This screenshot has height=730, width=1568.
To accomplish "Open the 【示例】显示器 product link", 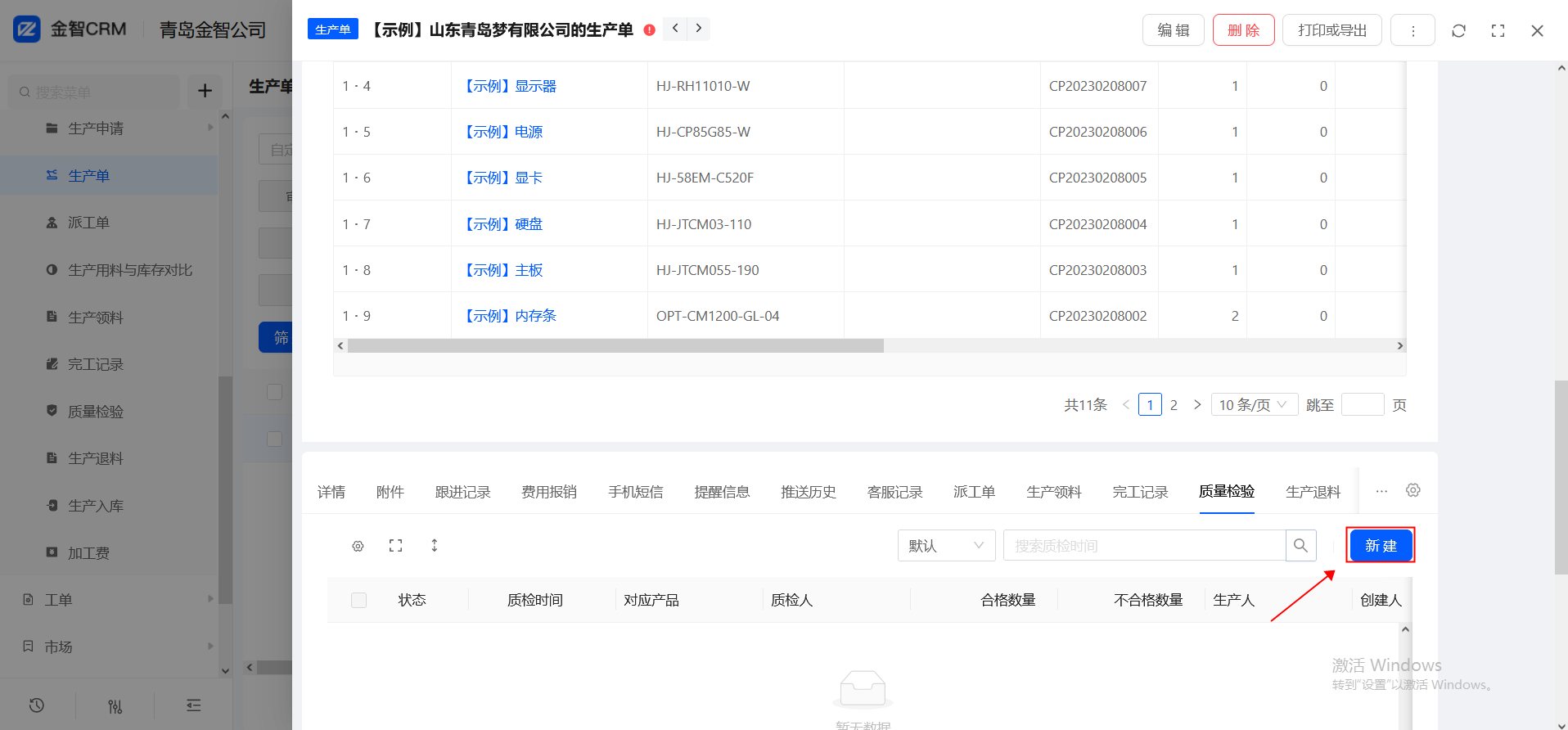I will pyautogui.click(x=507, y=86).
